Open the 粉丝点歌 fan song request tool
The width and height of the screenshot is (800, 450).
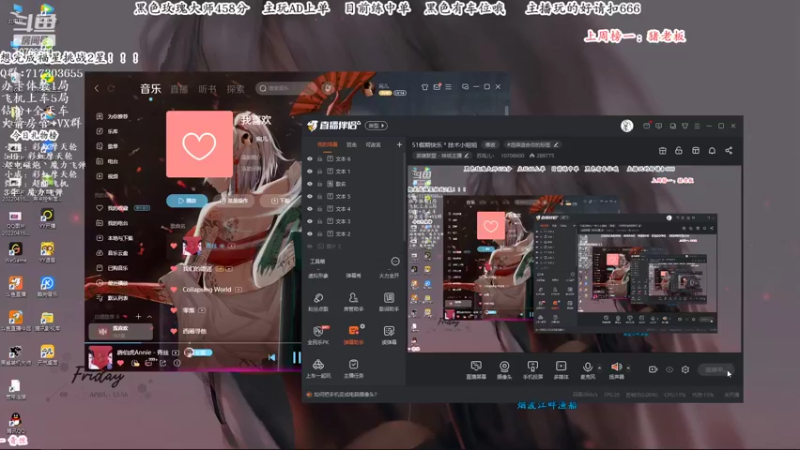tap(318, 302)
